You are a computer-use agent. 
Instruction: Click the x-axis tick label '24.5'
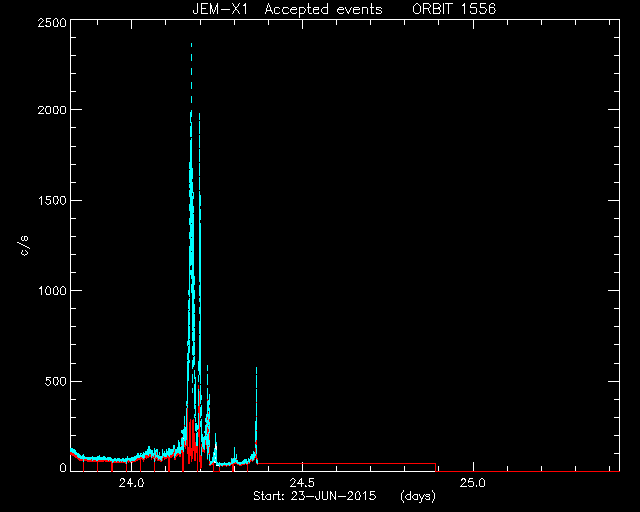(302, 483)
